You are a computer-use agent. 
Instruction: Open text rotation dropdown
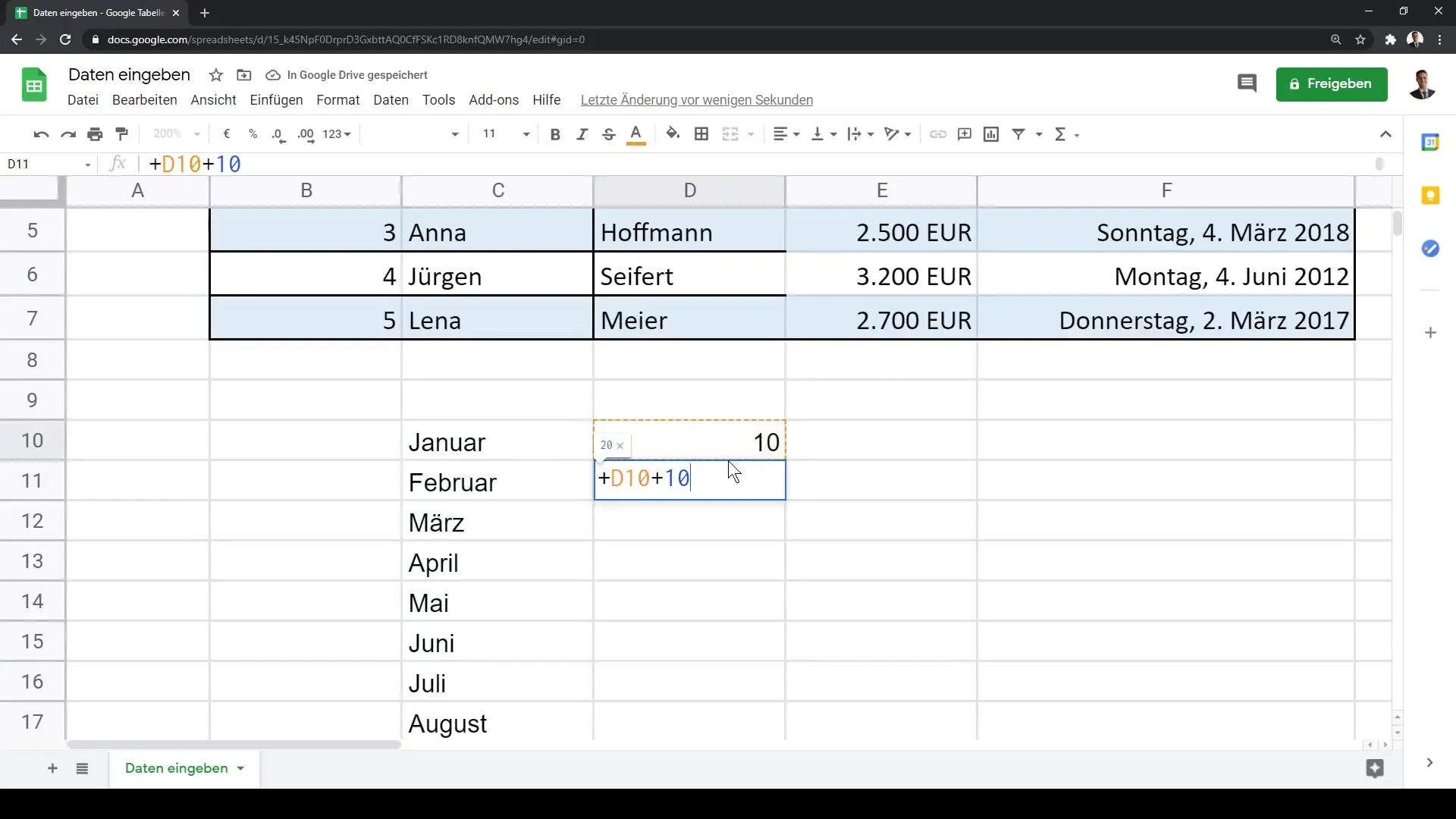898,134
